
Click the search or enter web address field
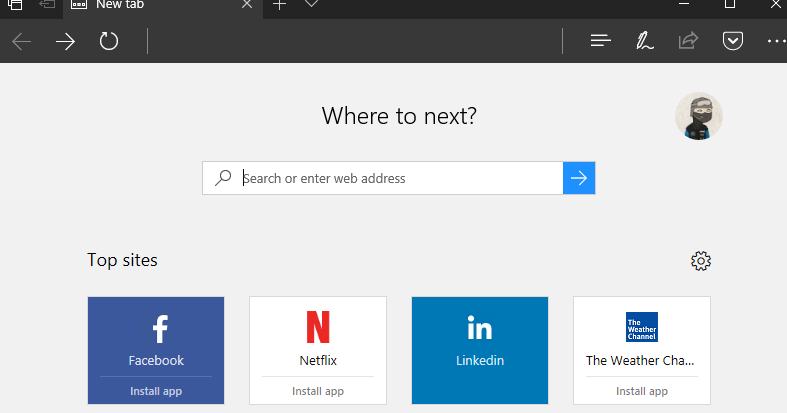tap(398, 178)
